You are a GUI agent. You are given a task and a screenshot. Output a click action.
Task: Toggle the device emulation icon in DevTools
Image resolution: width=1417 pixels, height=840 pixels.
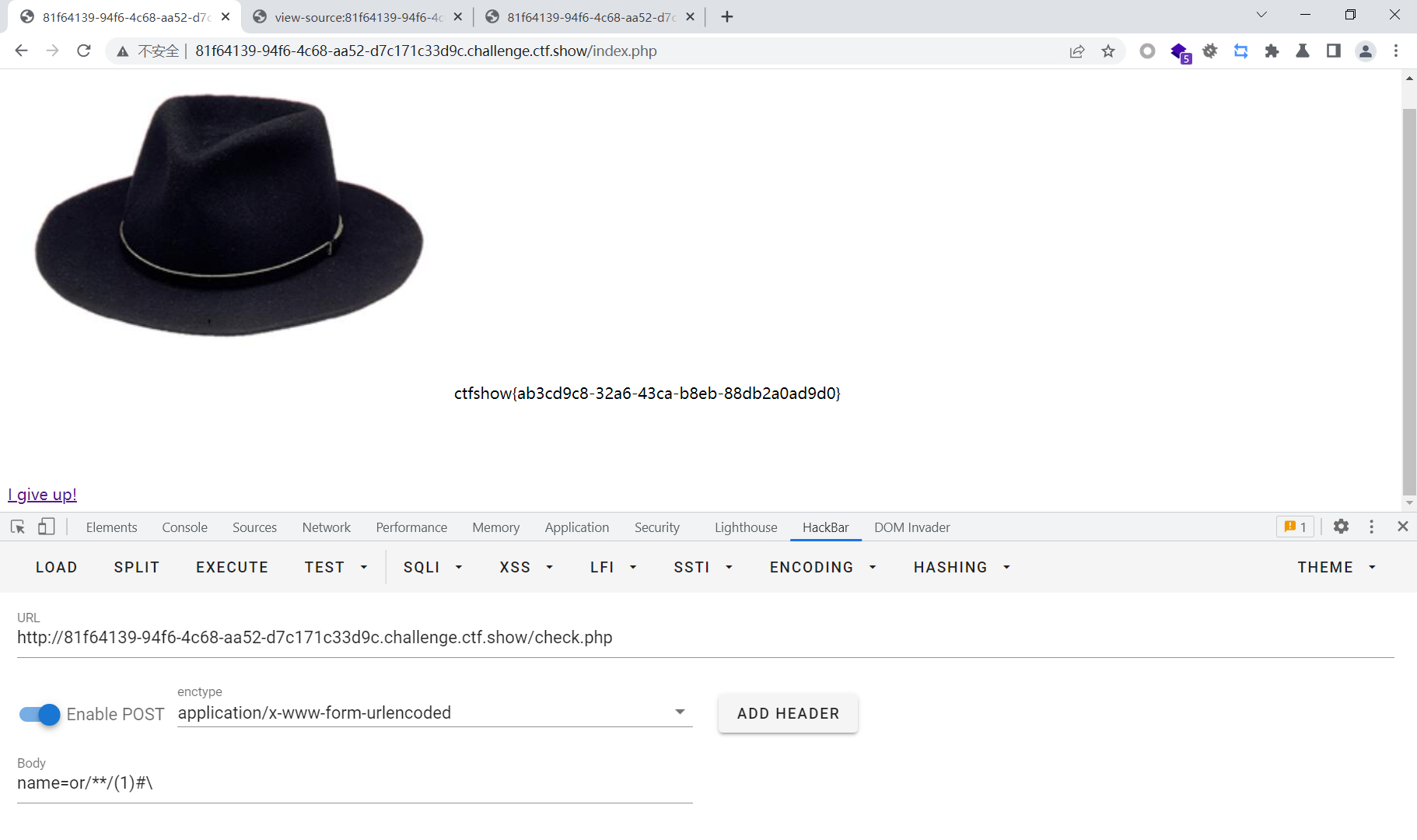[x=47, y=527]
